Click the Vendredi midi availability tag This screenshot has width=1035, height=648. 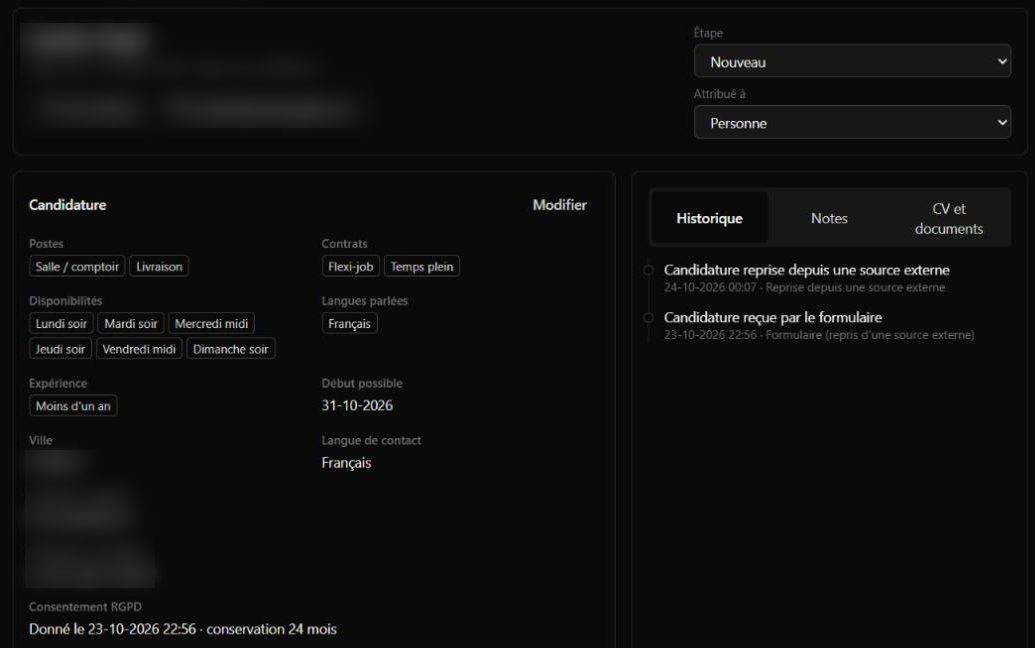coord(139,349)
